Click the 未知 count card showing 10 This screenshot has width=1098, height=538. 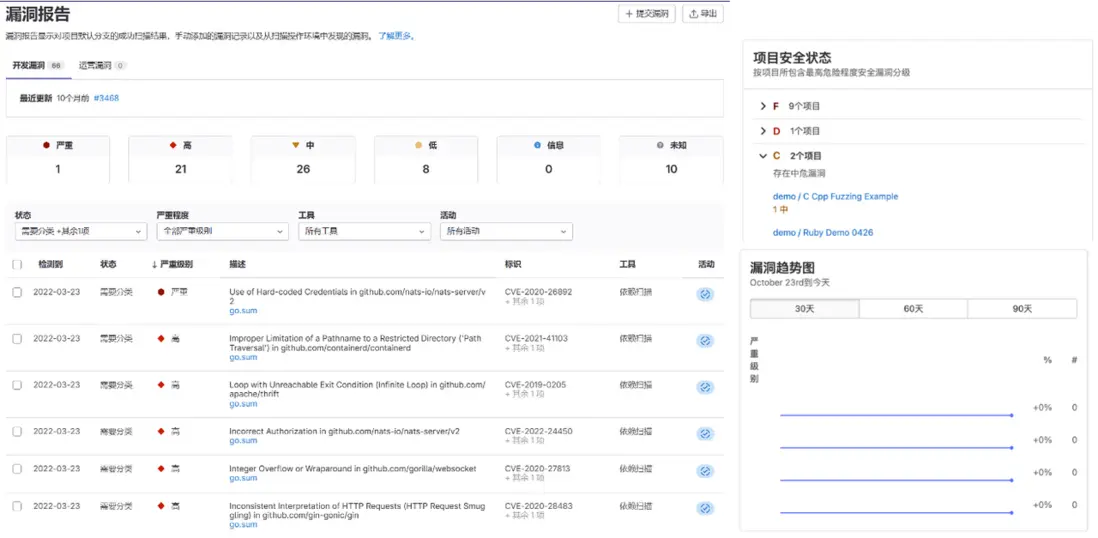(x=671, y=159)
